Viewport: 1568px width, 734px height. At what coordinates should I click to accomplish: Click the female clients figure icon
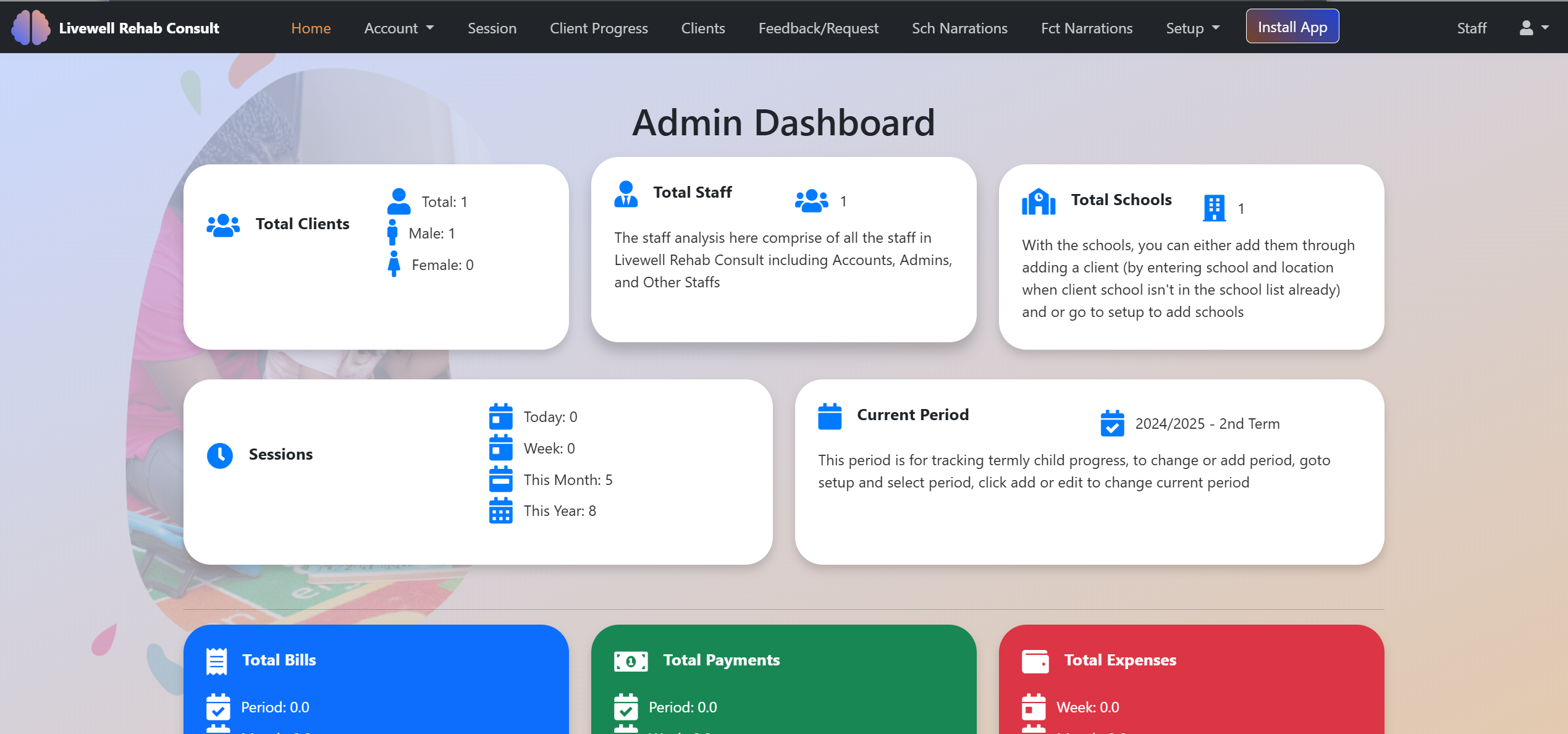[394, 264]
